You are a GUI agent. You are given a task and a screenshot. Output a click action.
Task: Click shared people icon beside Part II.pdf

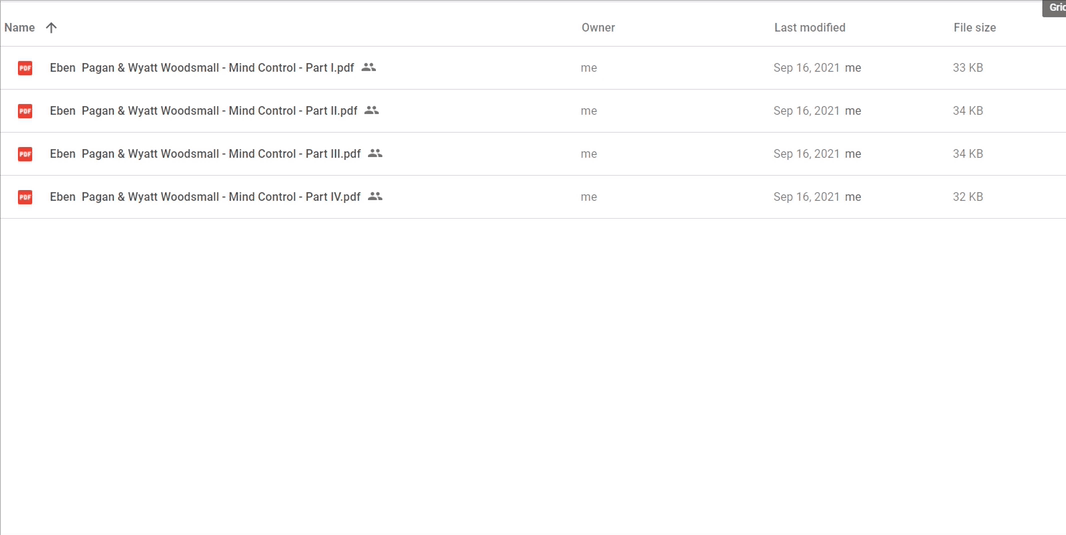point(371,110)
